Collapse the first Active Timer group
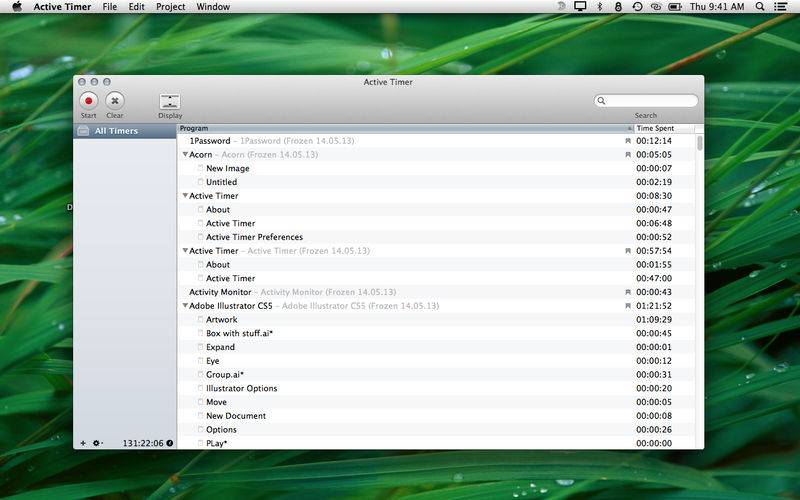This screenshot has width=800, height=500. pyautogui.click(x=185, y=195)
